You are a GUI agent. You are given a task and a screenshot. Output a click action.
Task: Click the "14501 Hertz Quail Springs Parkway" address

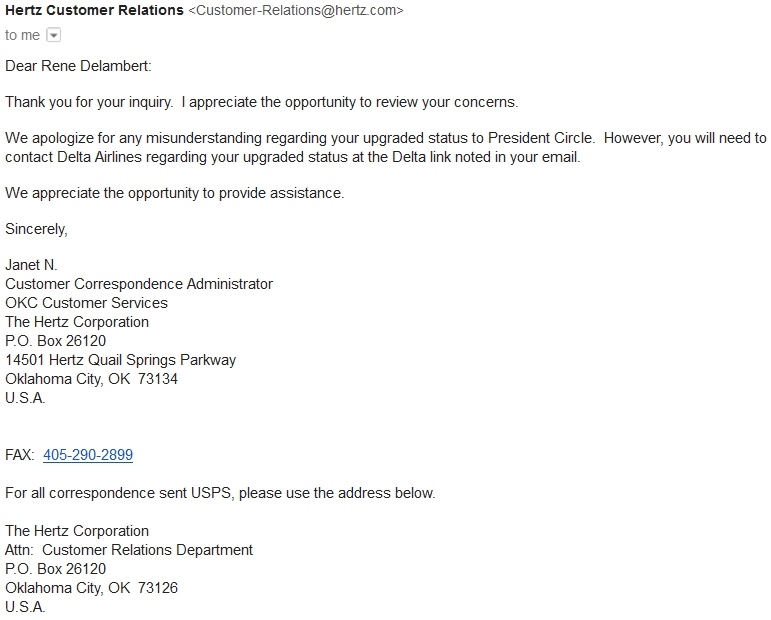coord(120,360)
